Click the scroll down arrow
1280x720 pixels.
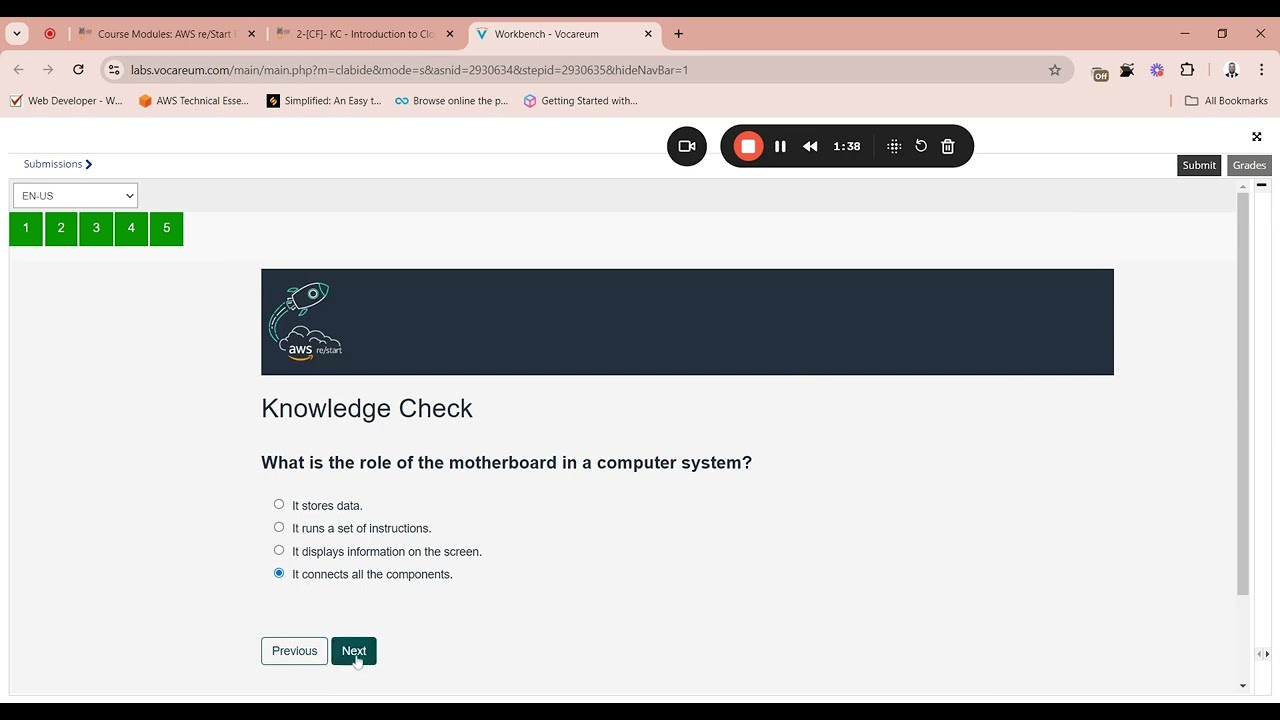coord(1243,686)
